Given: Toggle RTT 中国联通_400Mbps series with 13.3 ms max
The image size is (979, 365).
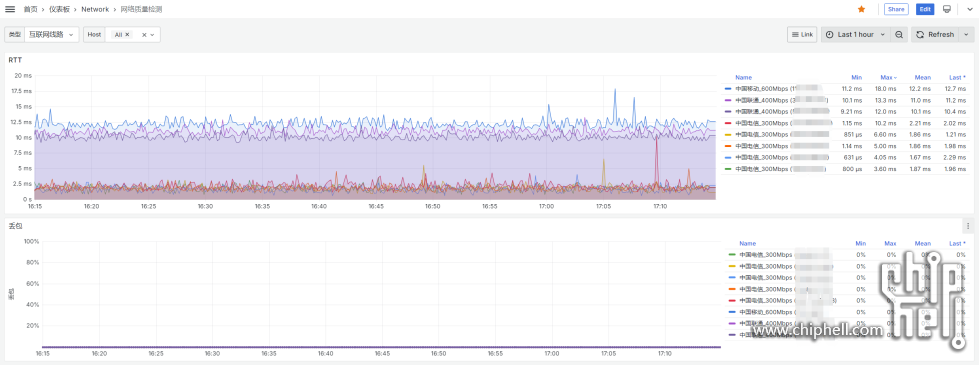Looking at the screenshot, I should click(x=782, y=100).
